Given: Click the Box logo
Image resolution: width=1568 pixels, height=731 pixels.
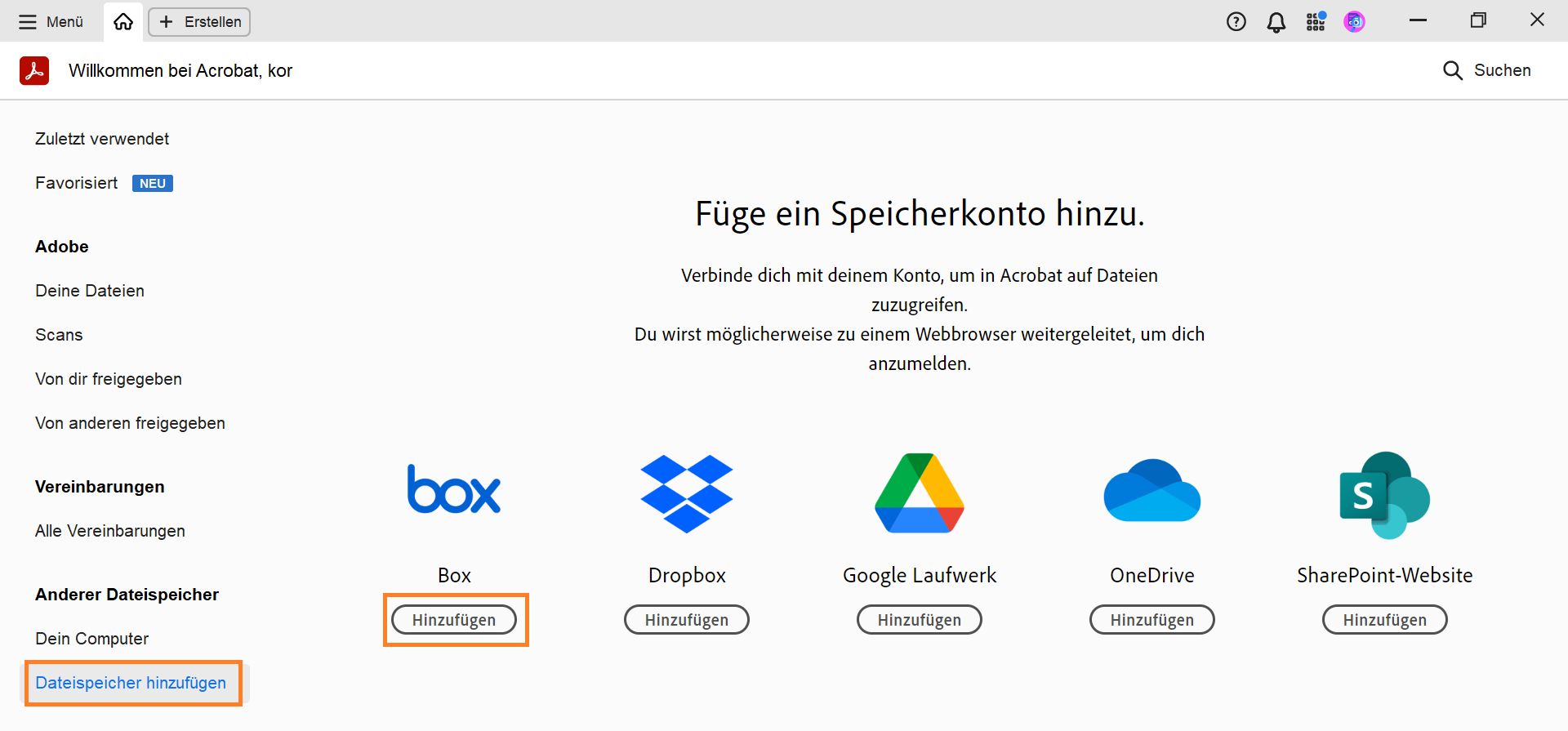Looking at the screenshot, I should pos(454,488).
